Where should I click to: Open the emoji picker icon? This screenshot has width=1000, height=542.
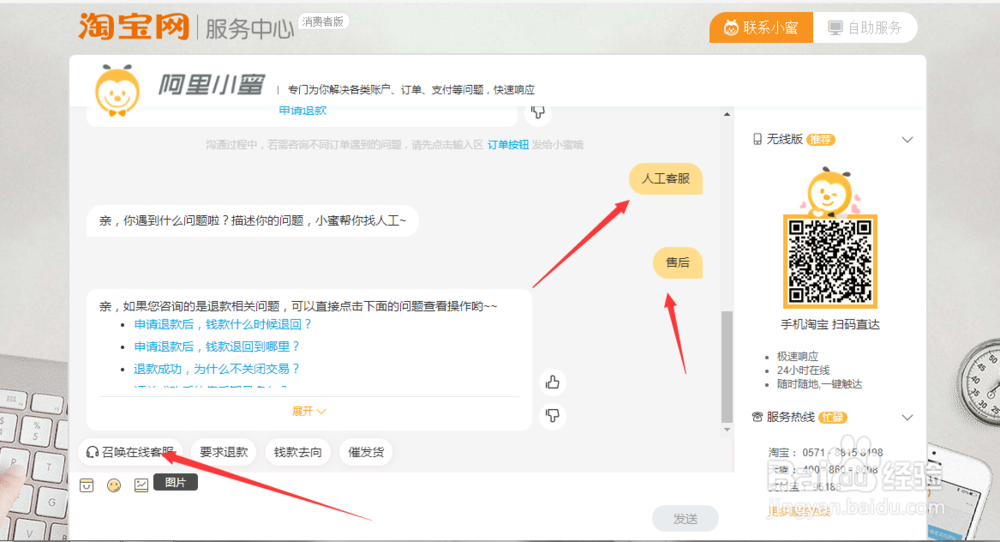[x=114, y=485]
